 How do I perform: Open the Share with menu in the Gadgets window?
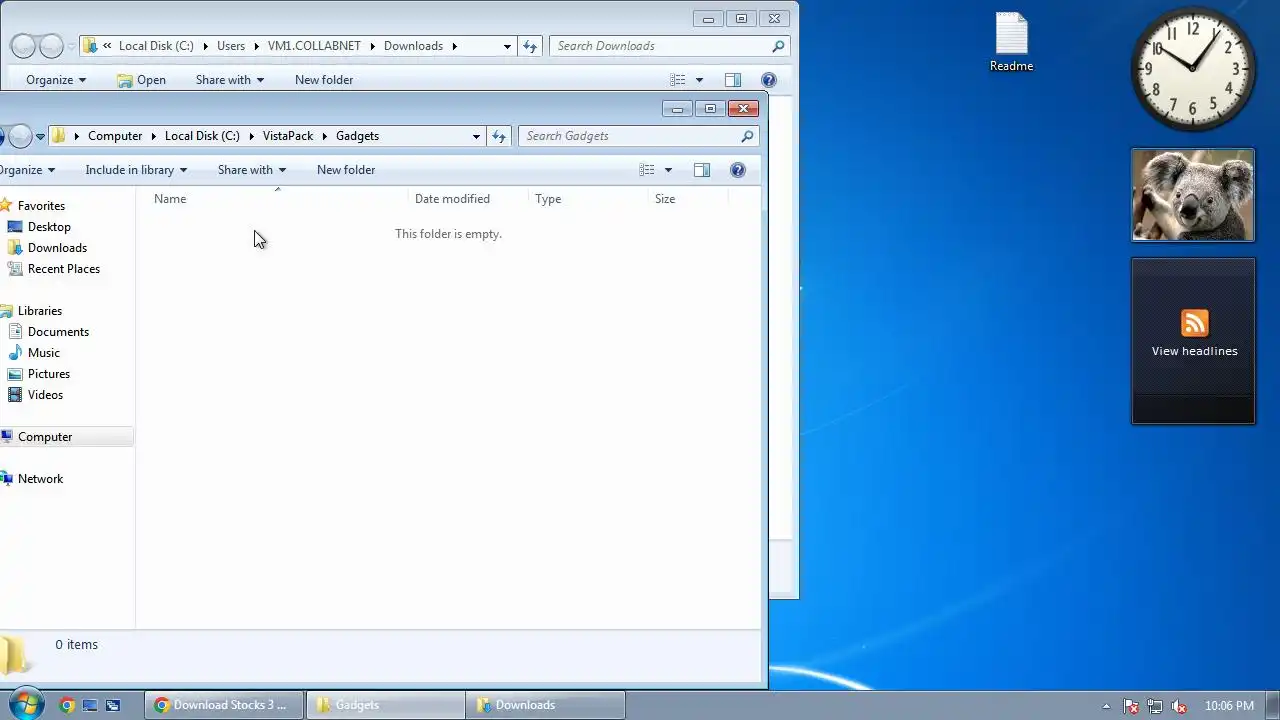pyautogui.click(x=252, y=170)
